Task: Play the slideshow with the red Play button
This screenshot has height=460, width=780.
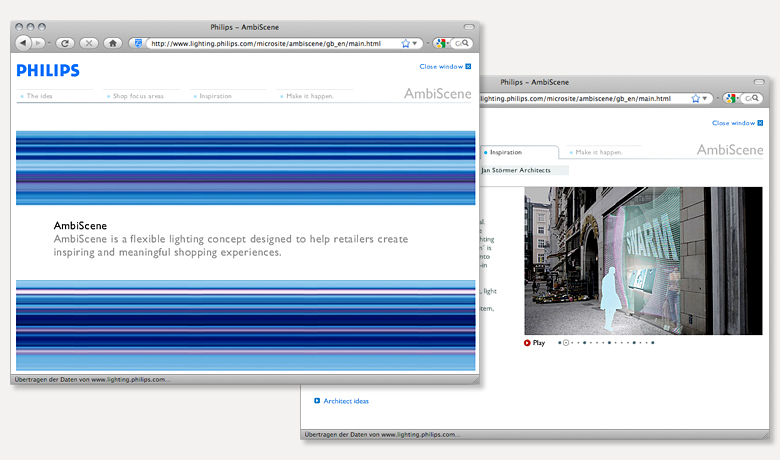Action: [x=534, y=343]
